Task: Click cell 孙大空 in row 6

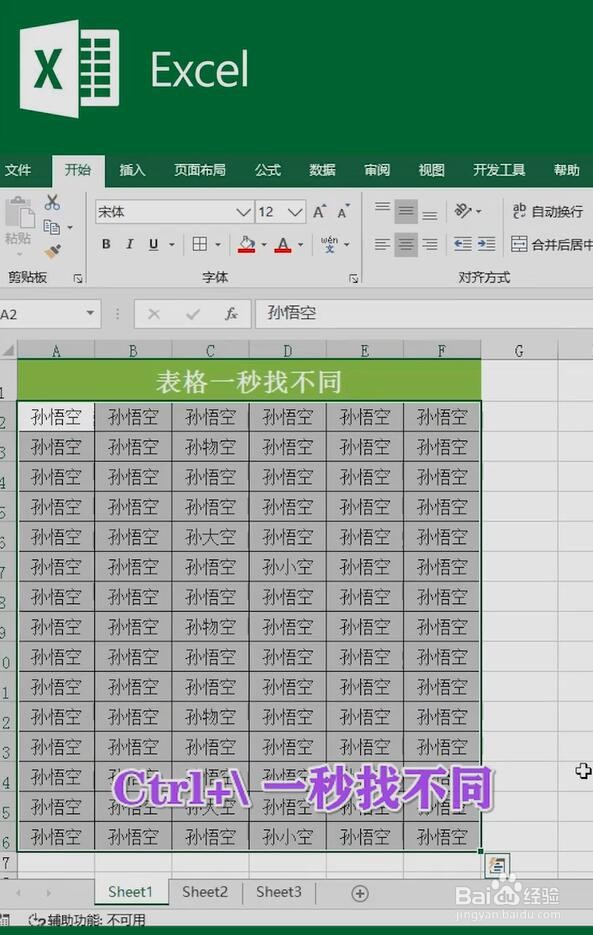Action: (210, 537)
